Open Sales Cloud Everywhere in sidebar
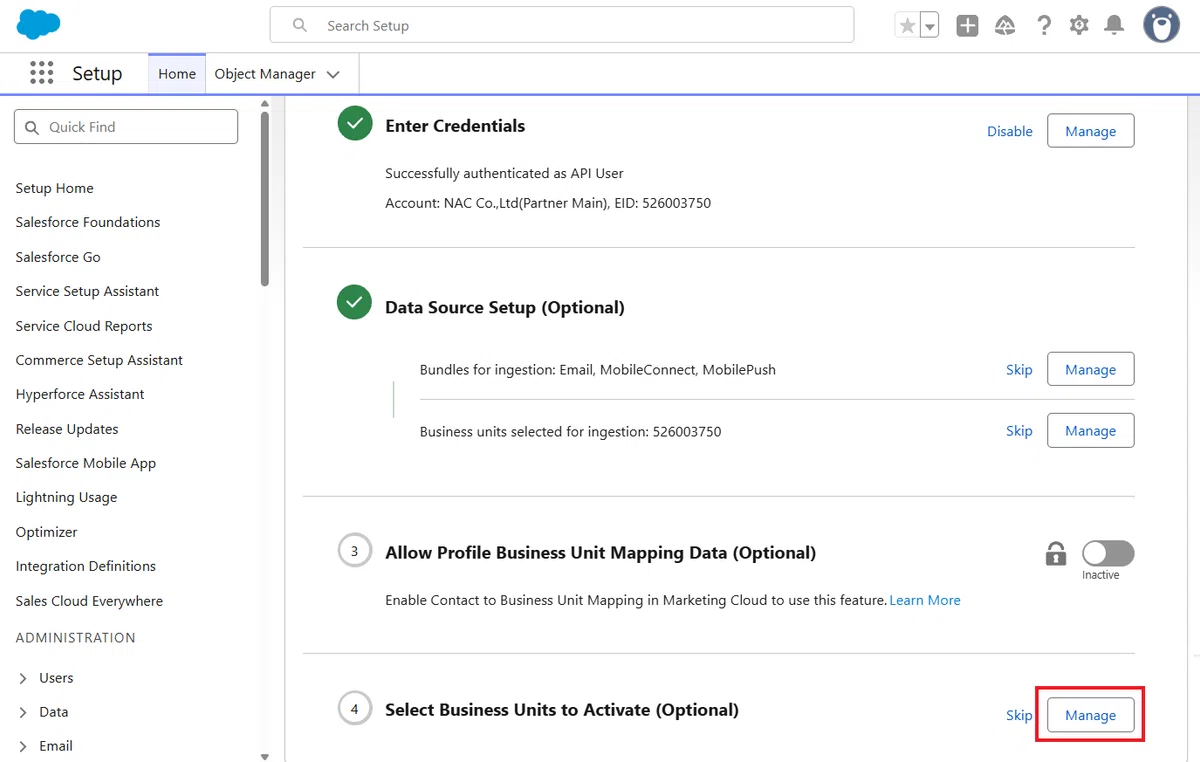The image size is (1200, 762). 89,601
